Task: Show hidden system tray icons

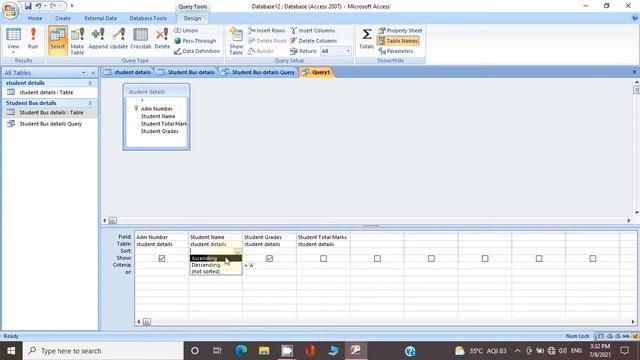Action: (518, 351)
